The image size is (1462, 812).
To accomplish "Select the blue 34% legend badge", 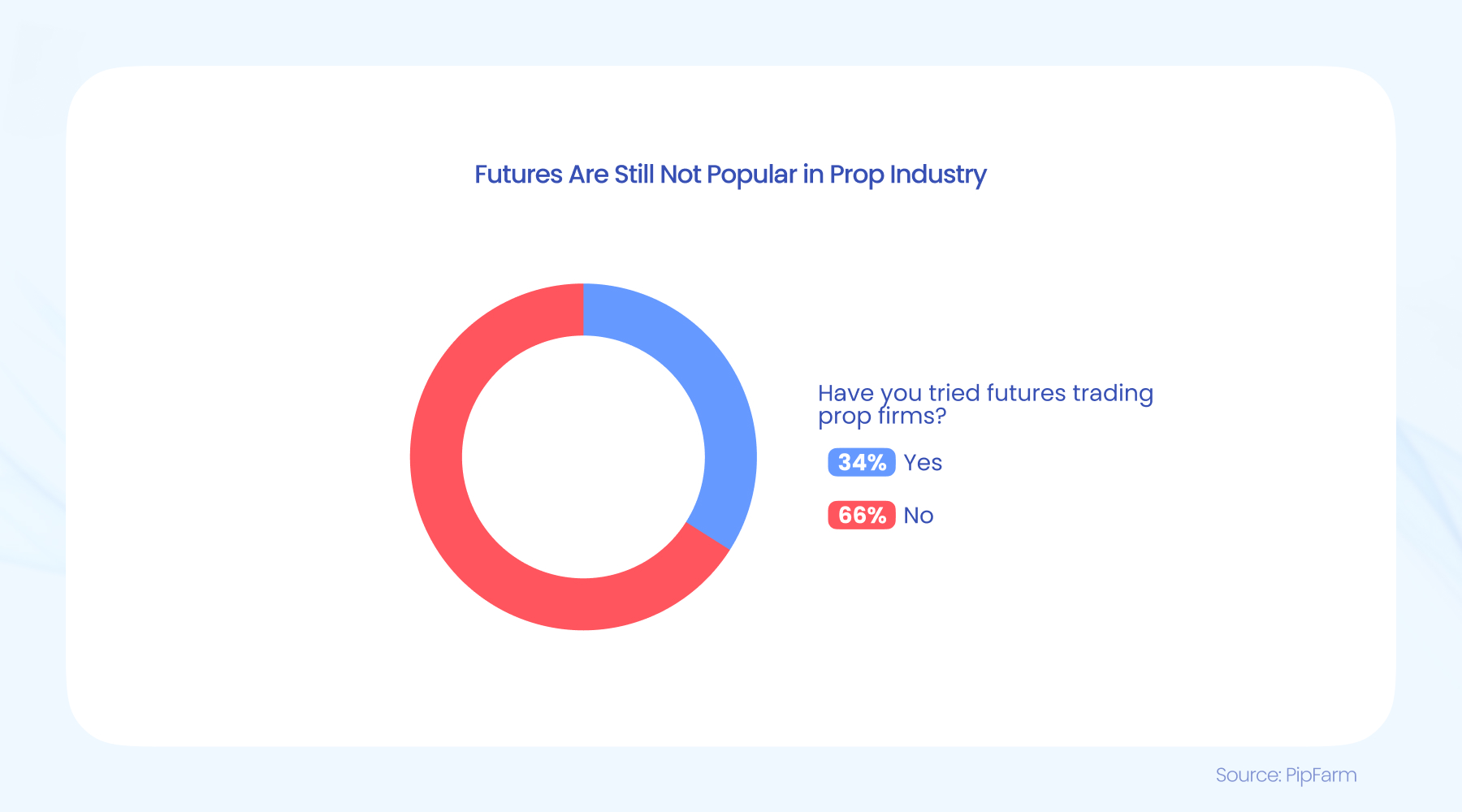I will [x=861, y=462].
